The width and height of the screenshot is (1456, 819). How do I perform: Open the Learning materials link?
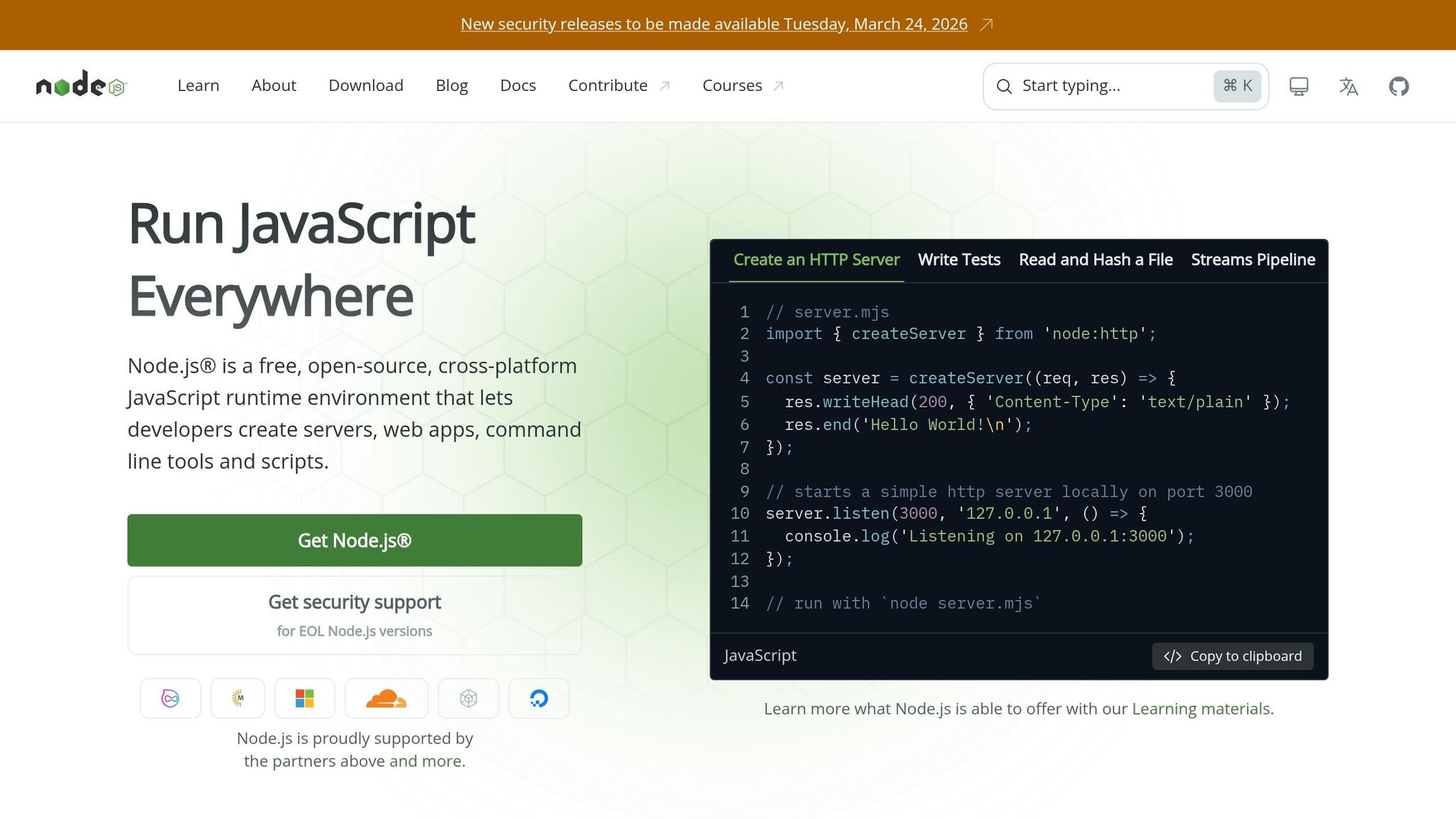[1201, 709]
